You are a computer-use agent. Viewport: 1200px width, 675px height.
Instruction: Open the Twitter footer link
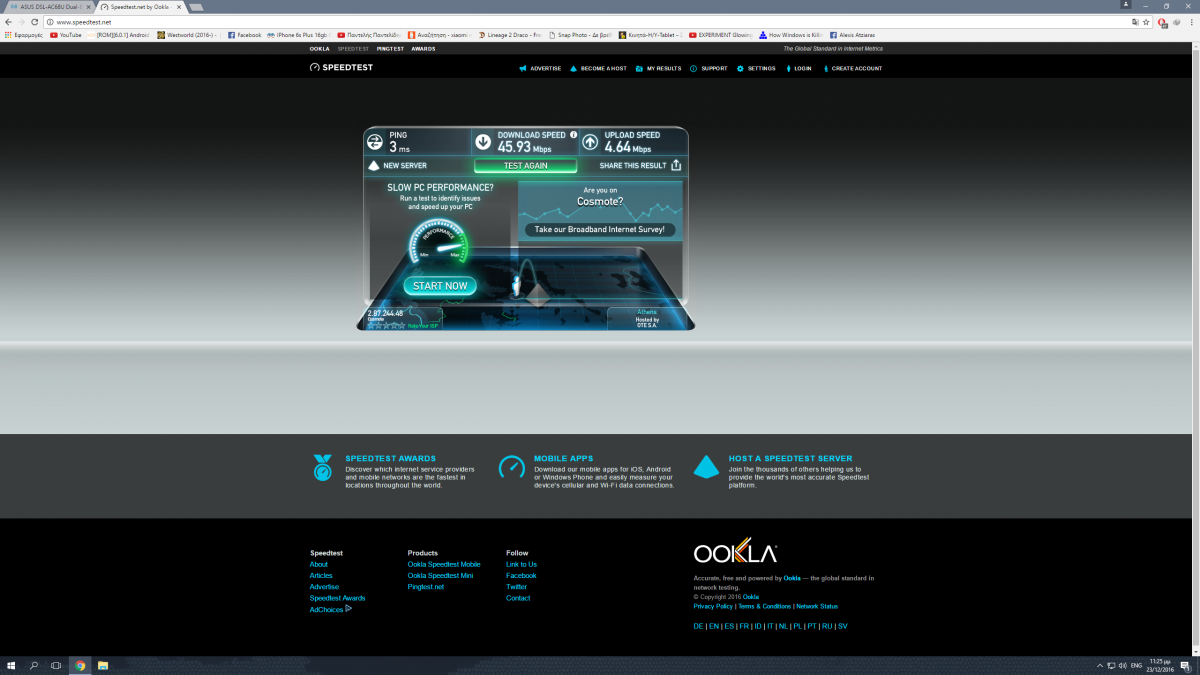(x=516, y=587)
